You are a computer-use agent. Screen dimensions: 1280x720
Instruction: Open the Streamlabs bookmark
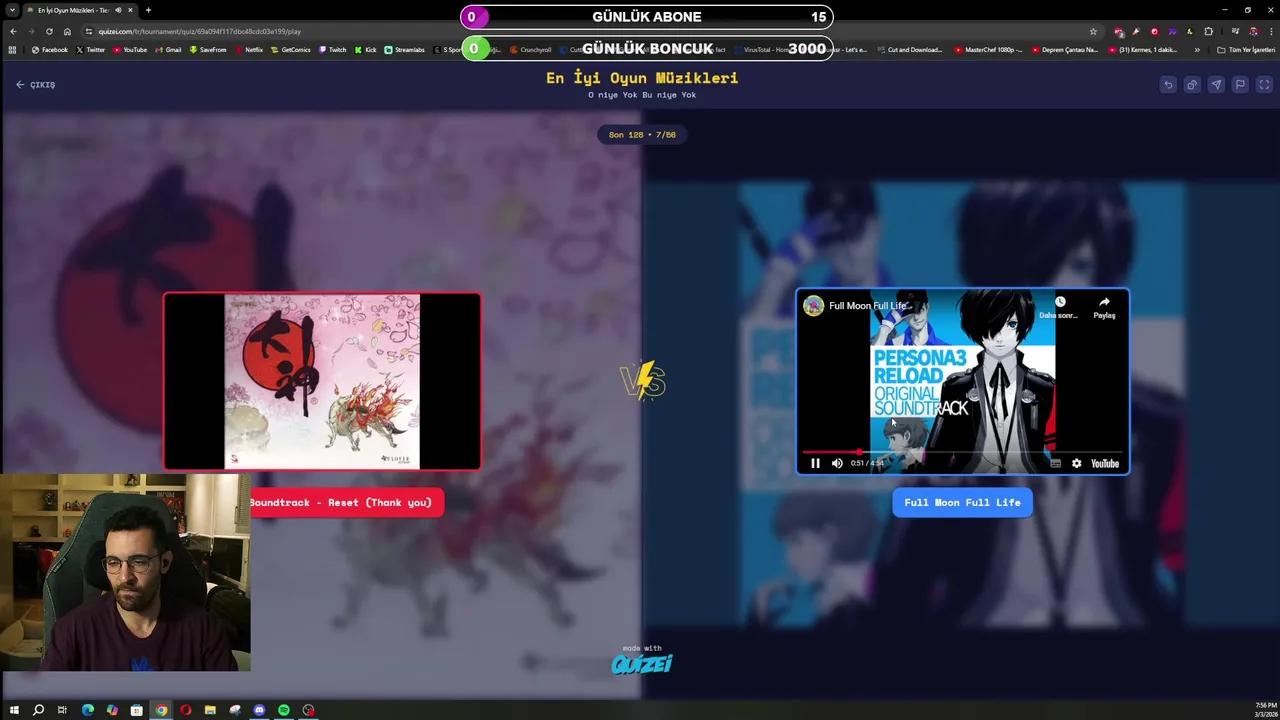(x=405, y=50)
